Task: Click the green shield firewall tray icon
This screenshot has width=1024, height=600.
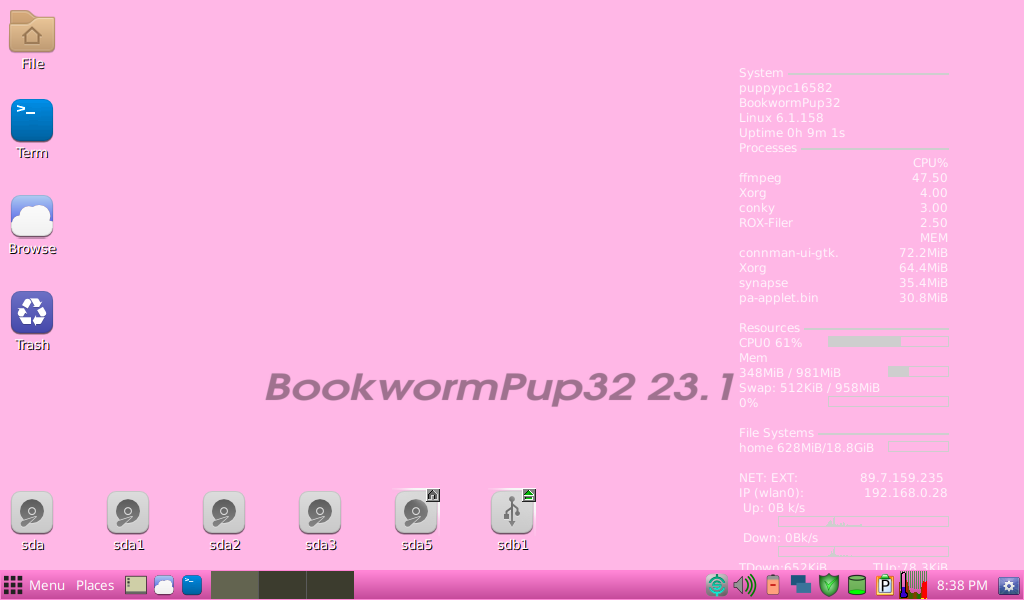Action: (829, 585)
